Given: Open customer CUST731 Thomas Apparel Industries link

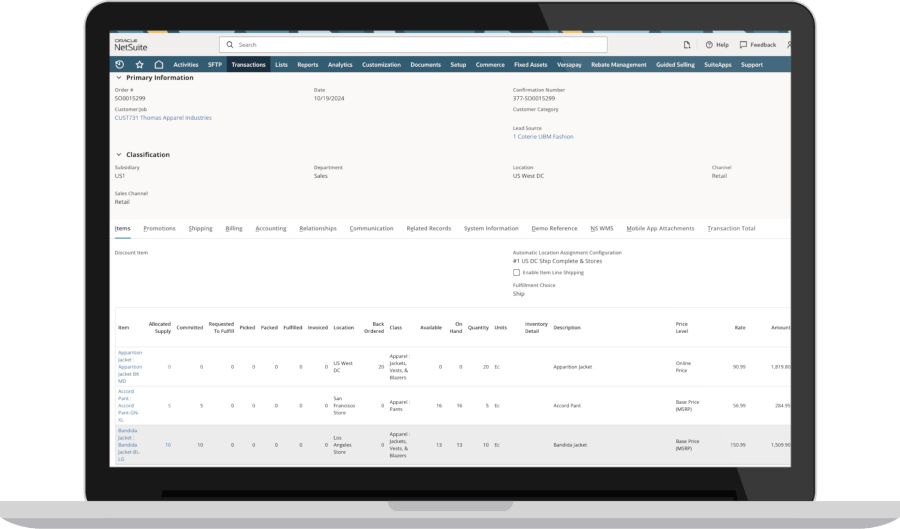Looking at the screenshot, I should coord(163,118).
